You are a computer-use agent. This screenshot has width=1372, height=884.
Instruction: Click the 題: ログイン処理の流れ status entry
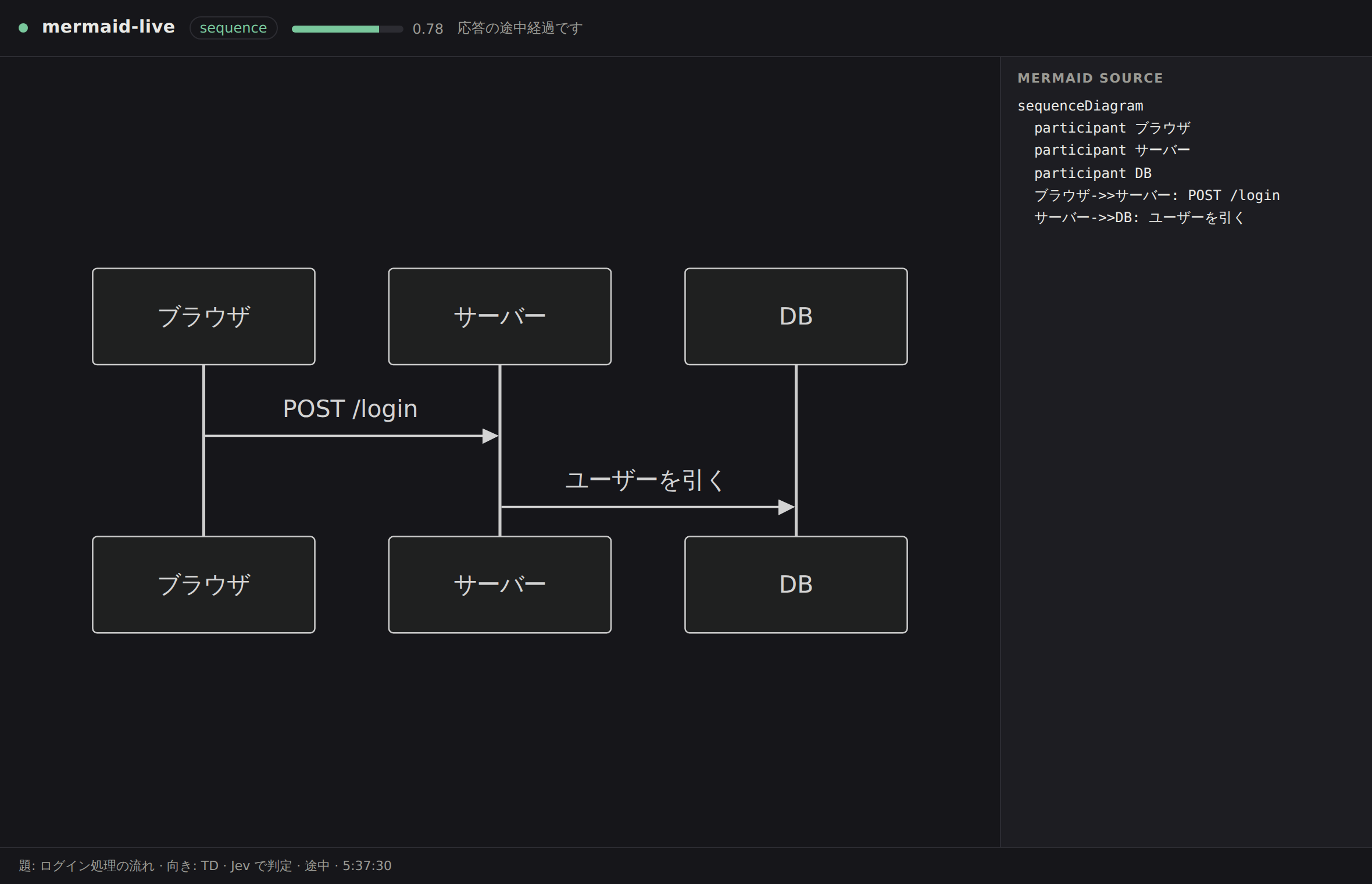coord(86,866)
